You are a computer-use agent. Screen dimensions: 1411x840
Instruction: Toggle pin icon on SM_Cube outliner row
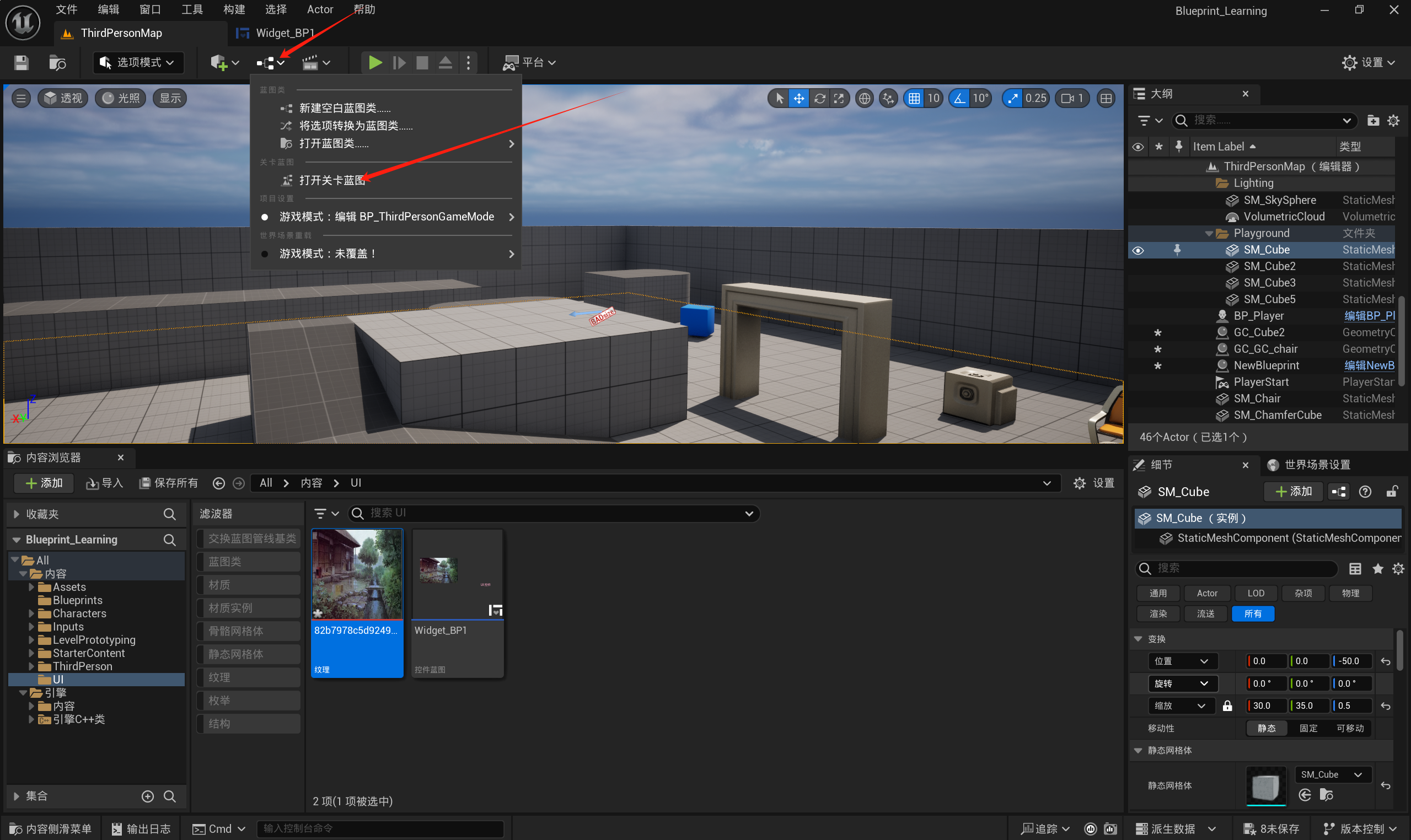pyautogui.click(x=1177, y=250)
